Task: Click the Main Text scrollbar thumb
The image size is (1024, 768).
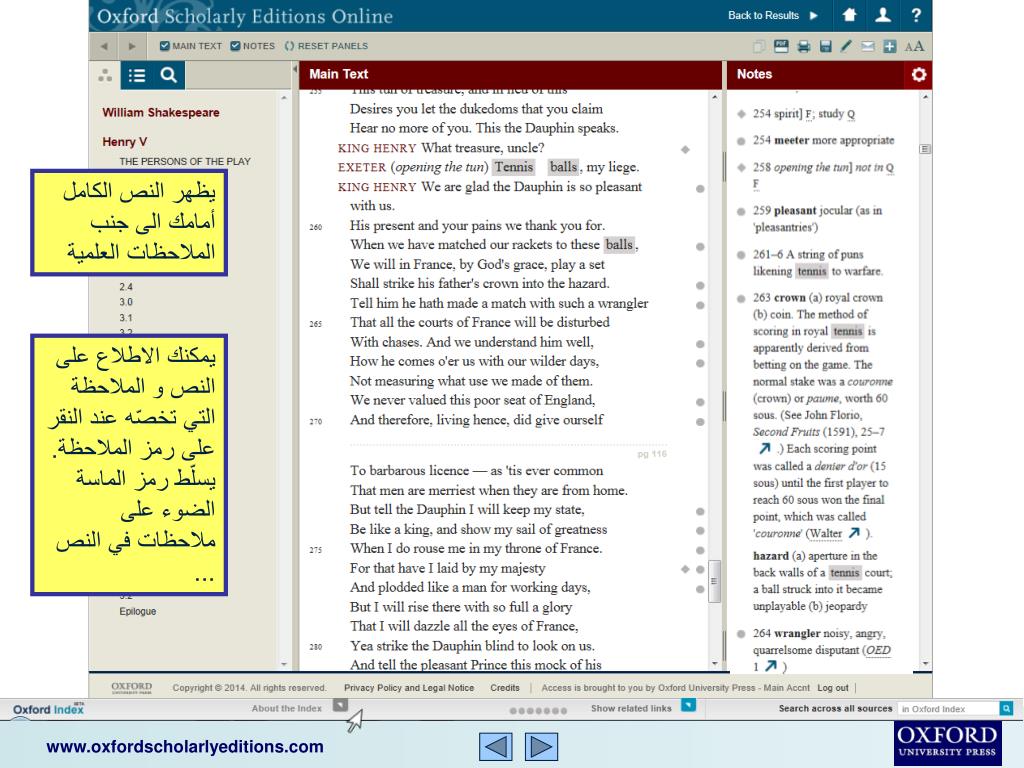Action: (x=714, y=581)
